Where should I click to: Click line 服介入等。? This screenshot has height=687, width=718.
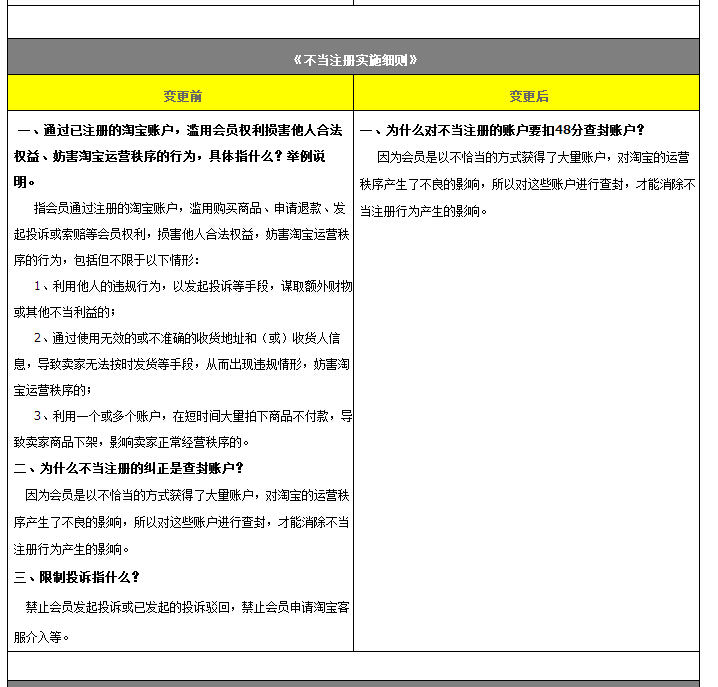pyautogui.click(x=41, y=638)
